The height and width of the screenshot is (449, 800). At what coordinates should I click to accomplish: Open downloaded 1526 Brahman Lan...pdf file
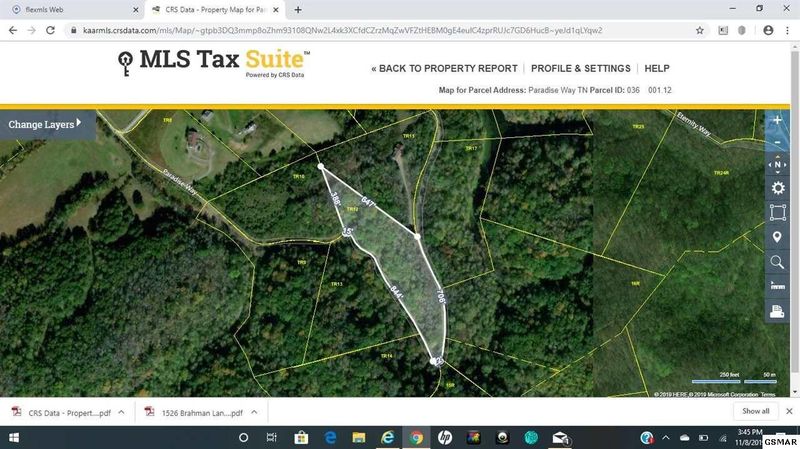point(194,412)
